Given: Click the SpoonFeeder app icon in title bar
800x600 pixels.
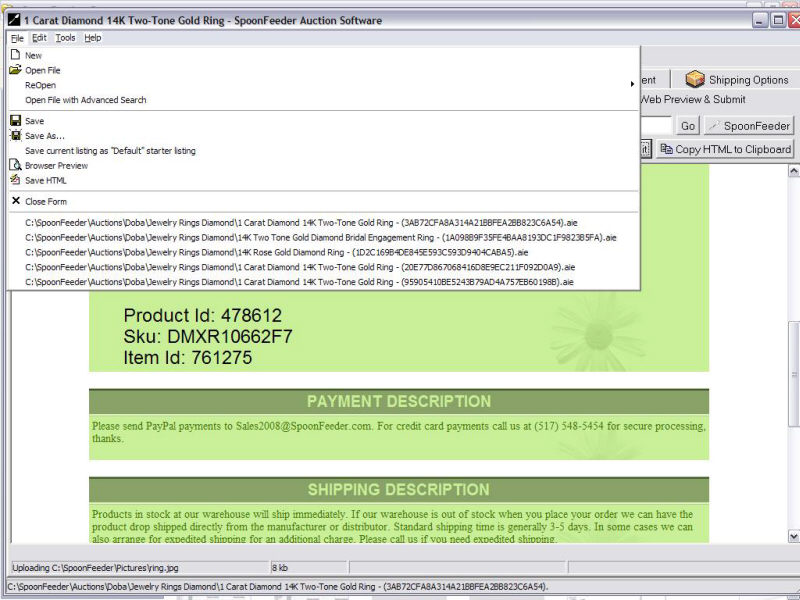Looking at the screenshot, I should click(x=13, y=20).
